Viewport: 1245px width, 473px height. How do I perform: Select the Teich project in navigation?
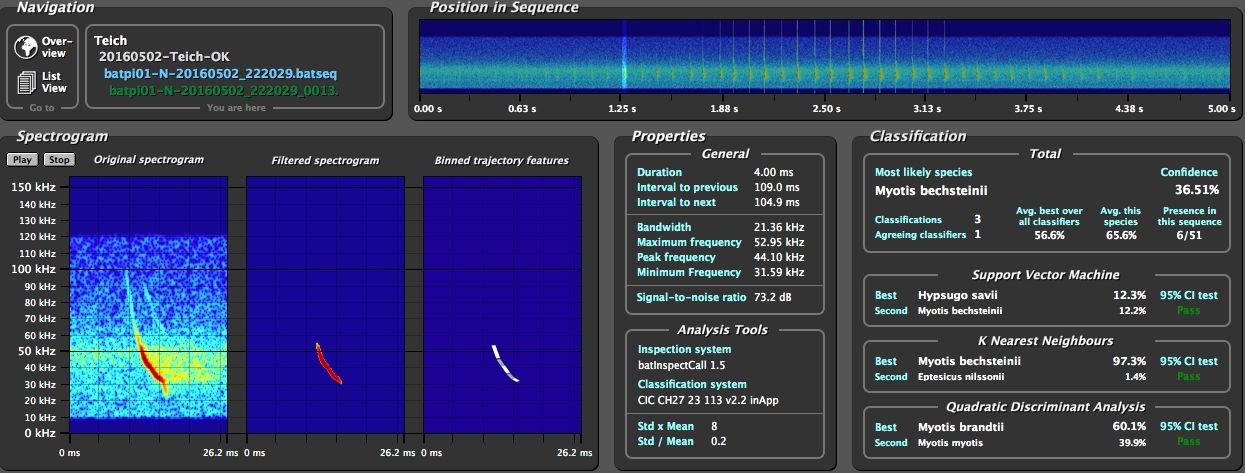pos(109,41)
